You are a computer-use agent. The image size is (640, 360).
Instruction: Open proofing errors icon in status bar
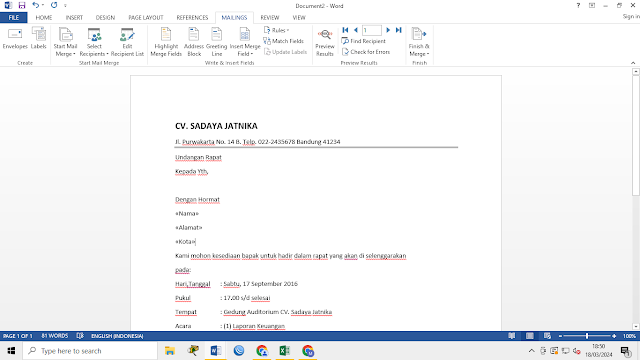[x=80, y=336]
